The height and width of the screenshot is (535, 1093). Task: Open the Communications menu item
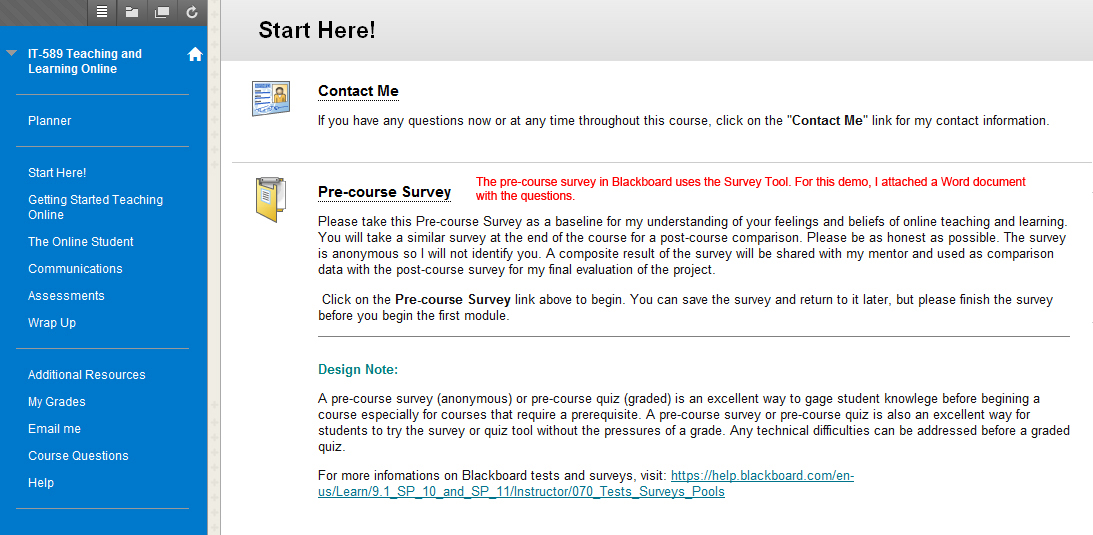[75, 269]
